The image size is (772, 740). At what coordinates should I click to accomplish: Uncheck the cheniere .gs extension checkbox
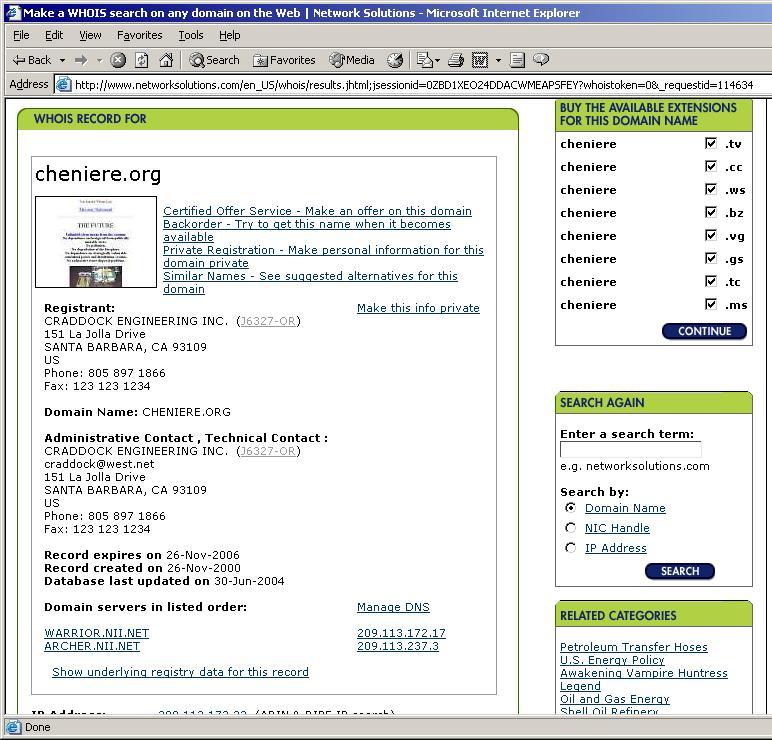click(x=710, y=258)
